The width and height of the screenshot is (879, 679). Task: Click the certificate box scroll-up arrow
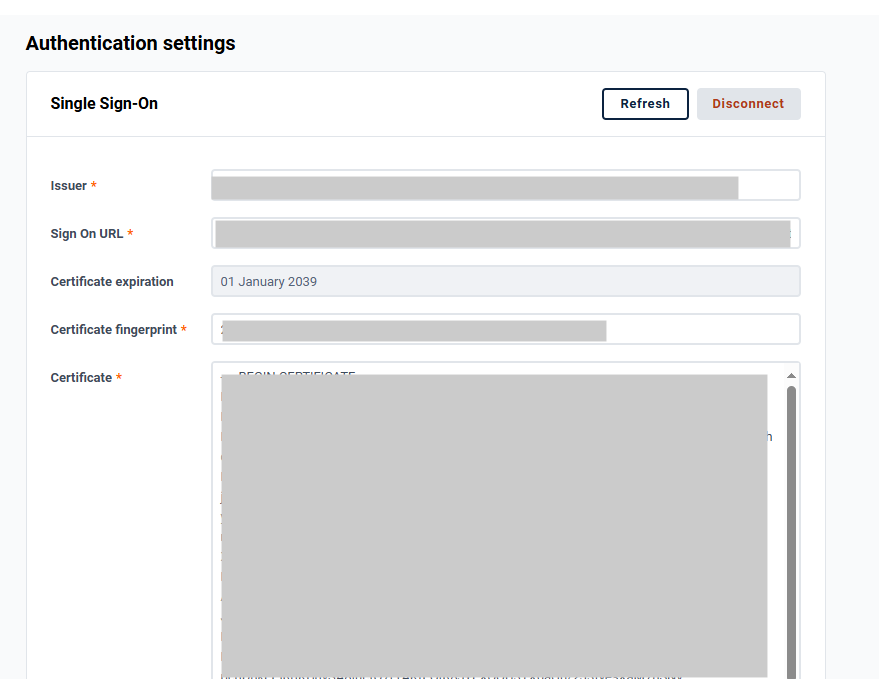click(791, 376)
